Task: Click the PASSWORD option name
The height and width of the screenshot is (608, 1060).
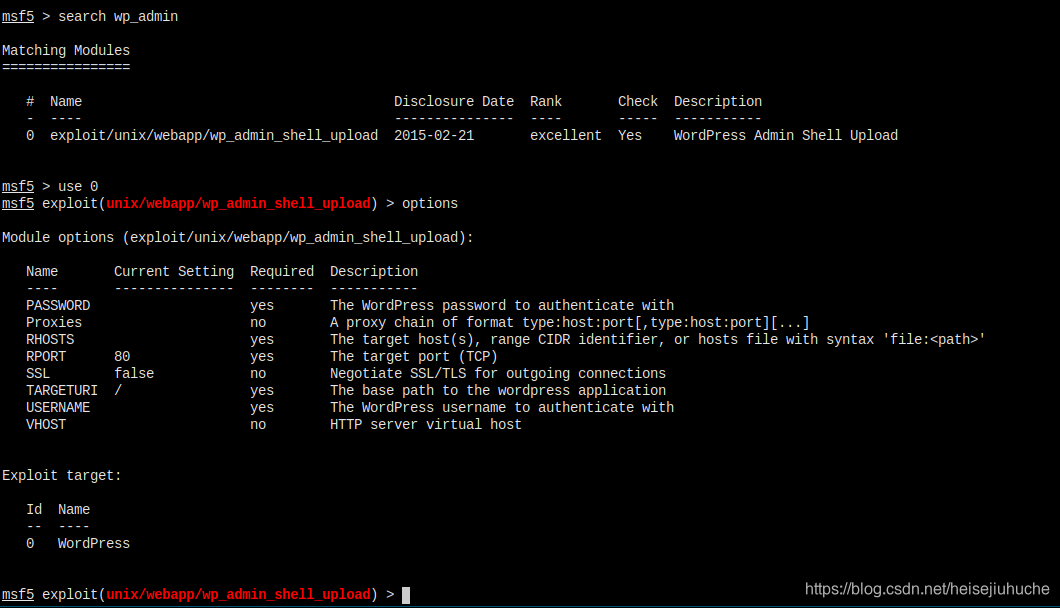Action: pos(58,306)
